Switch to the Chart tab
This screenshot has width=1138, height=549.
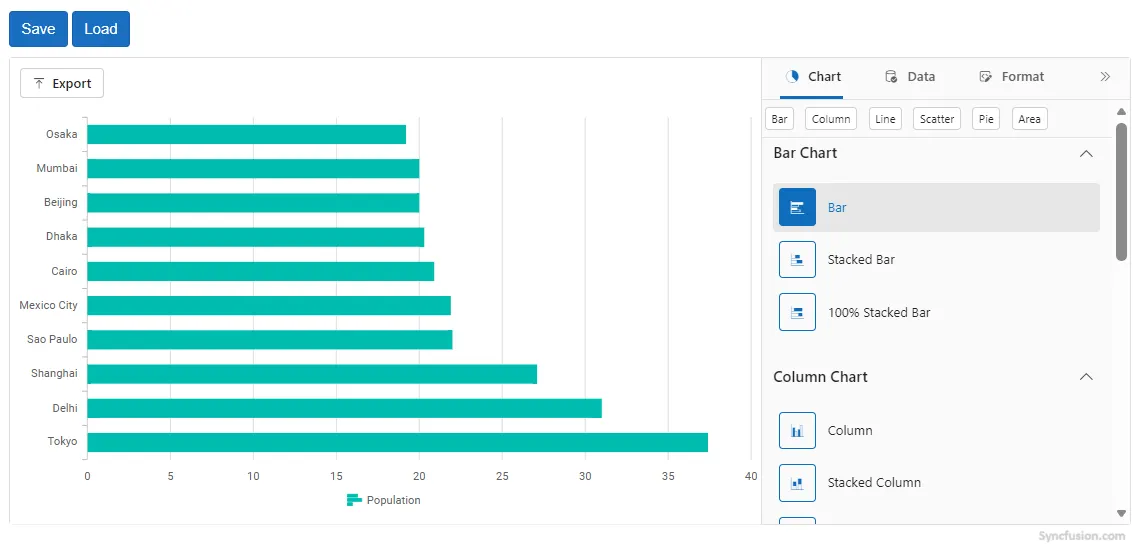coord(812,76)
